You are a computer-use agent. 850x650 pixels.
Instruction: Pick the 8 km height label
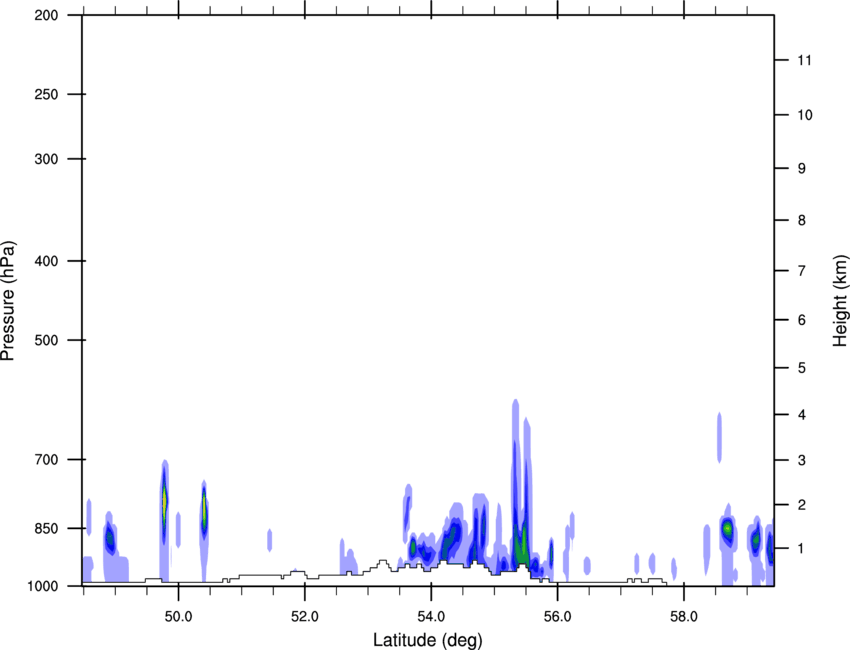pyautogui.click(x=801, y=220)
